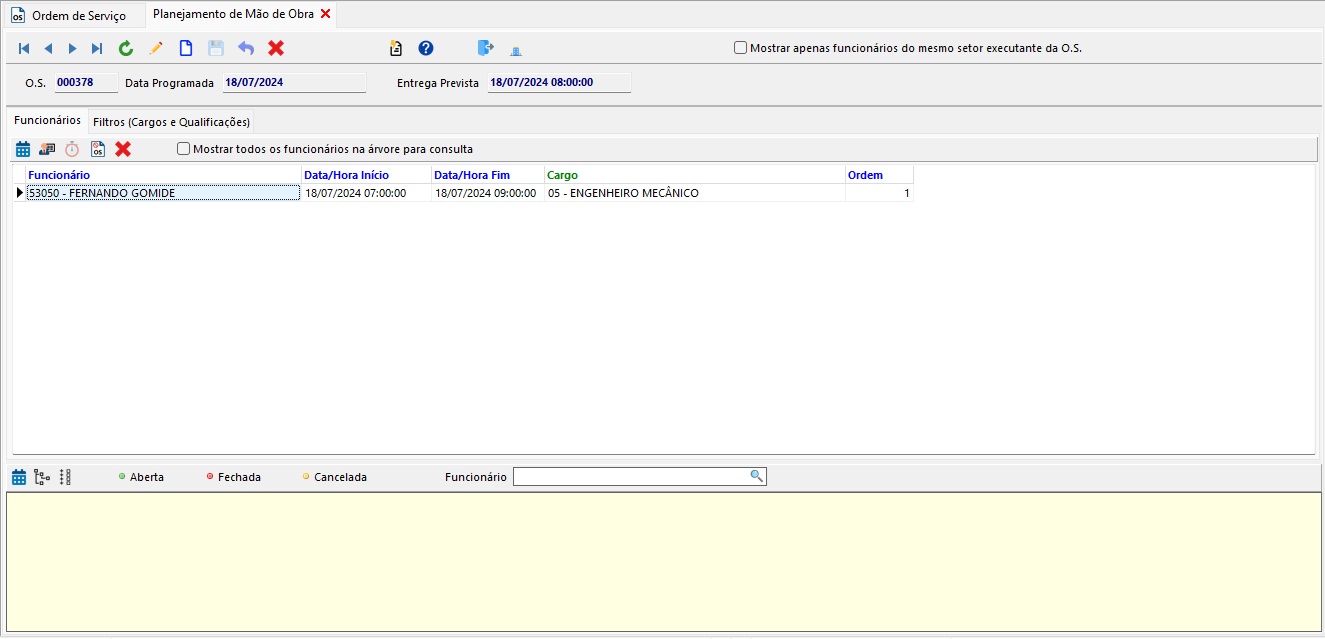Click the calendar icon in the bottom panel

click(19, 477)
